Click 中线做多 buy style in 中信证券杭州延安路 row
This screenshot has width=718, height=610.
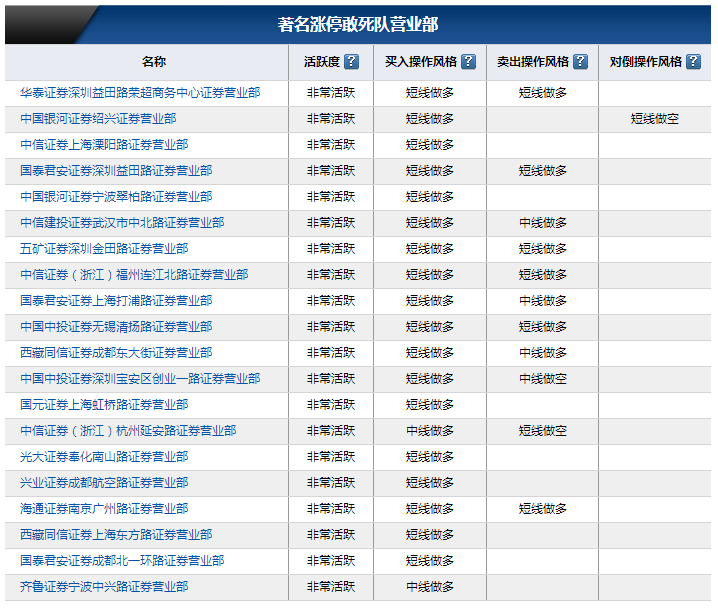430,431
